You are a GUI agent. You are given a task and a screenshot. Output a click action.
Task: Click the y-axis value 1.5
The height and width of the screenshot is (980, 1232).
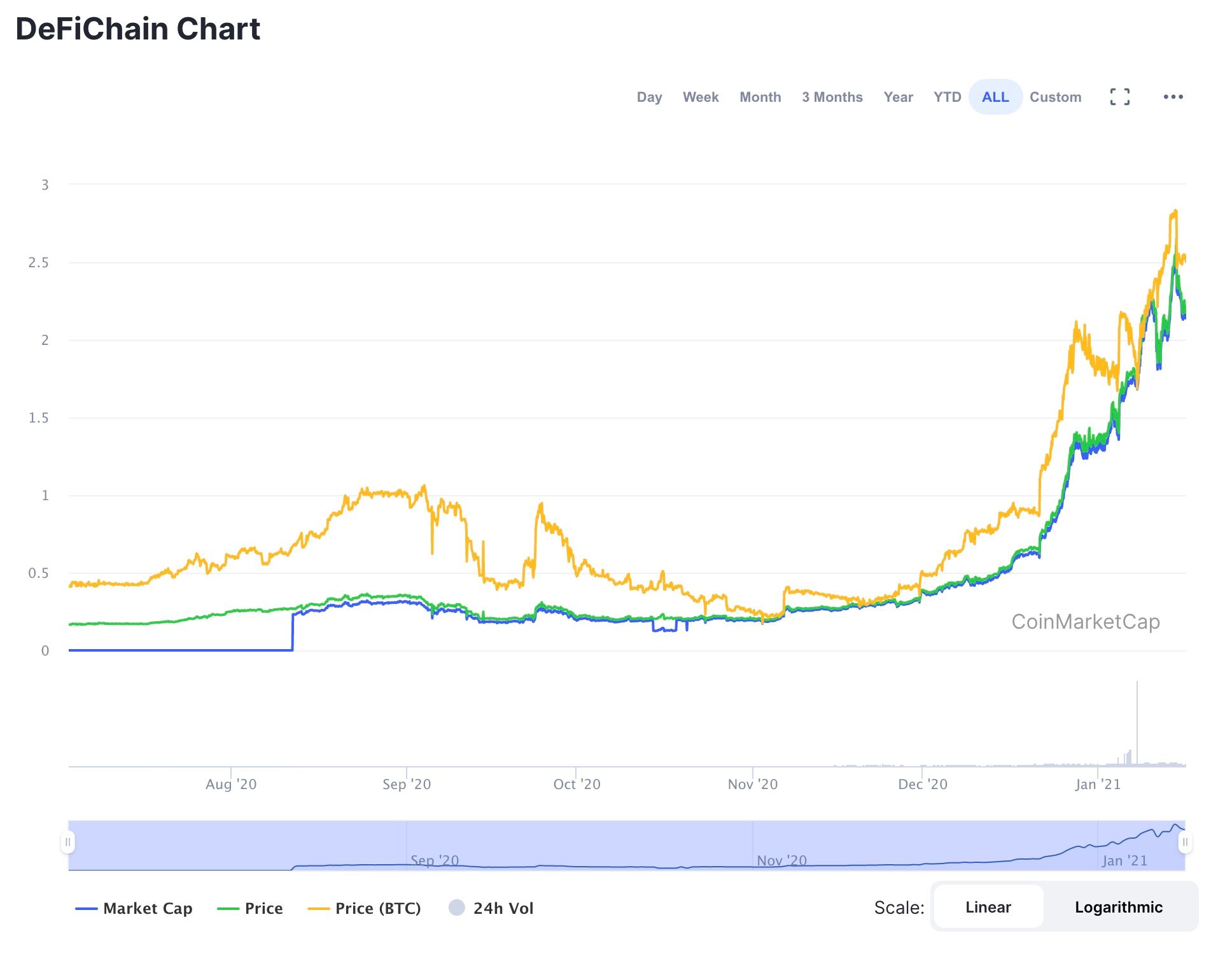coord(38,417)
